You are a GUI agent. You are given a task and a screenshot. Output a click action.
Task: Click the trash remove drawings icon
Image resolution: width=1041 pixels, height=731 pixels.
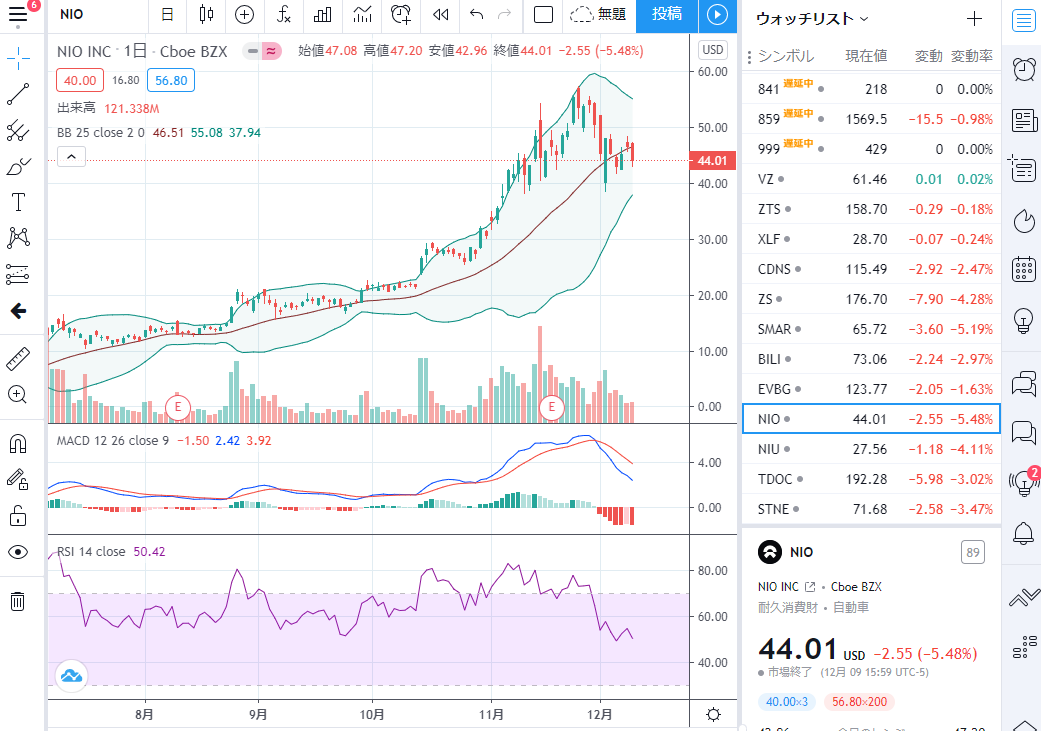click(x=18, y=601)
